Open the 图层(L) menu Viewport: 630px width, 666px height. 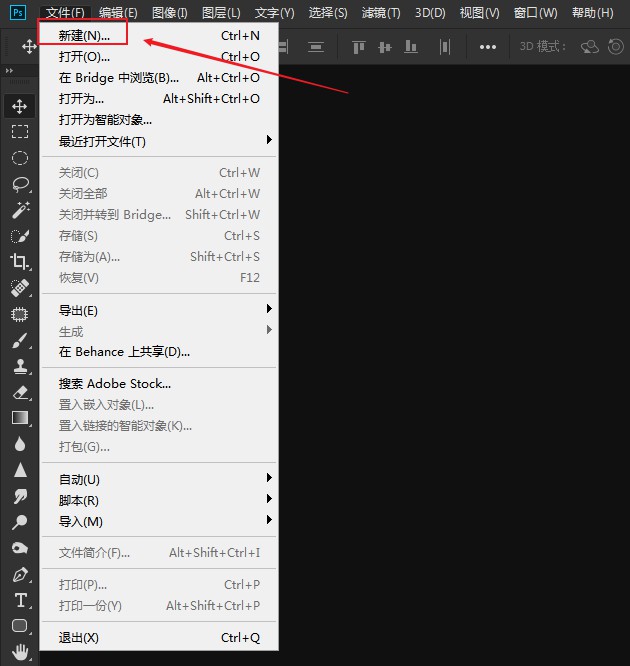tap(221, 13)
